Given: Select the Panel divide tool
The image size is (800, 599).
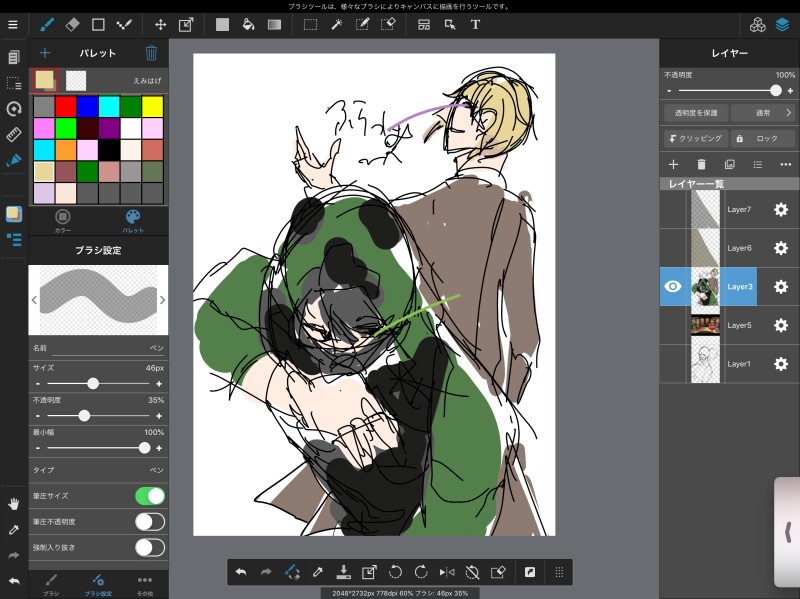Looking at the screenshot, I should click(x=423, y=24).
